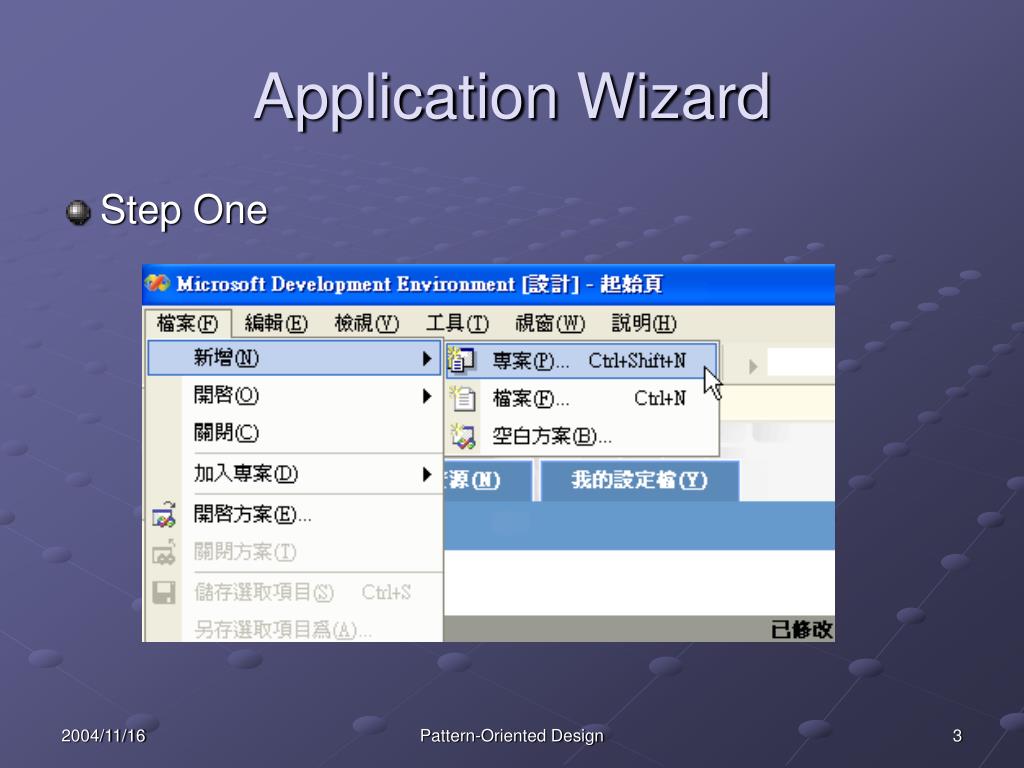Switch to the 我的設定檔(Y) tab
The height and width of the screenshot is (768, 1024).
point(639,481)
